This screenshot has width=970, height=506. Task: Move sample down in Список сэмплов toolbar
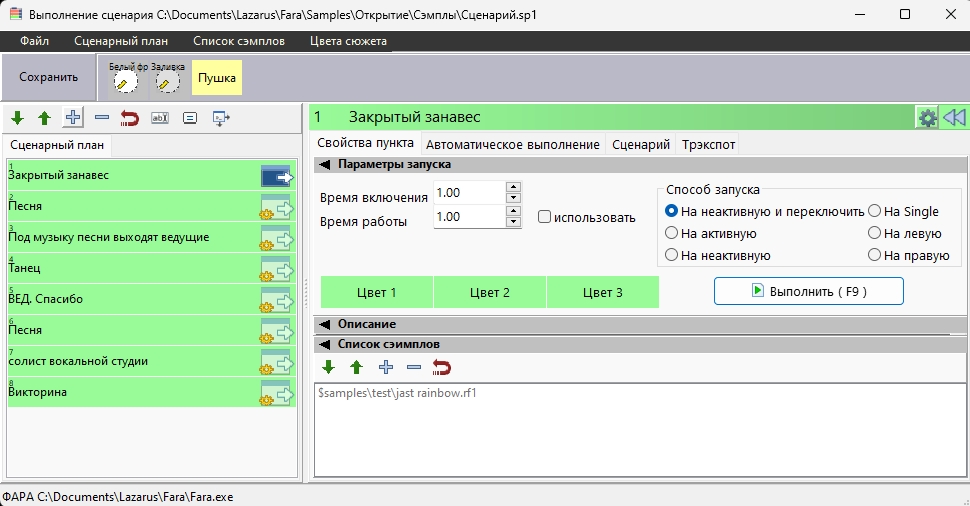point(328,367)
